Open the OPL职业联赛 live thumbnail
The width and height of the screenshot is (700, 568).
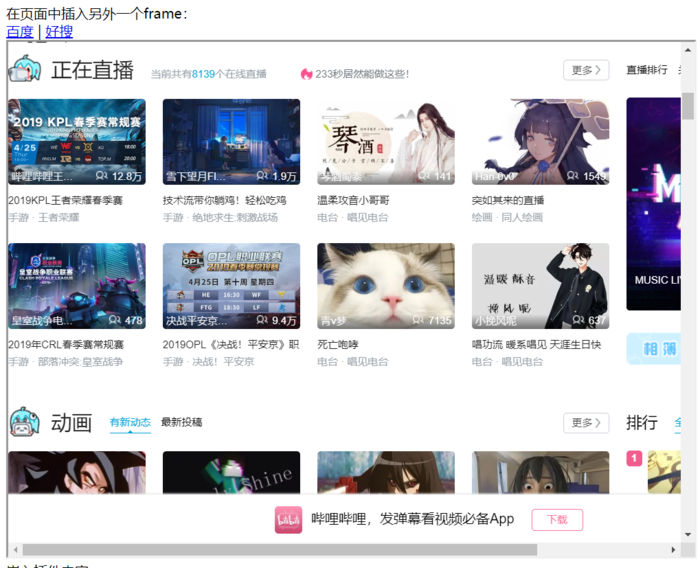coord(231,286)
